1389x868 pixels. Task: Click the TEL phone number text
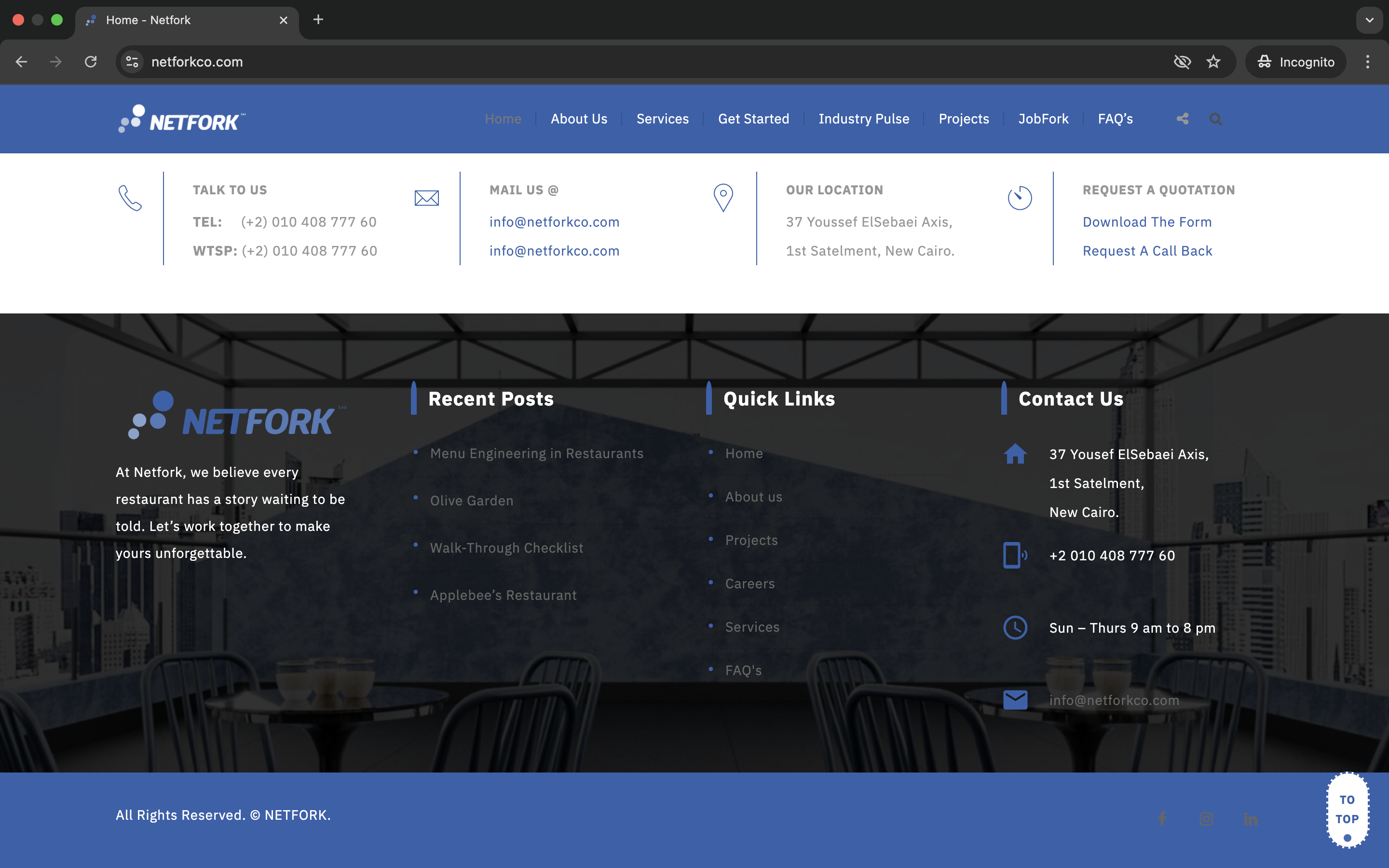(x=309, y=222)
